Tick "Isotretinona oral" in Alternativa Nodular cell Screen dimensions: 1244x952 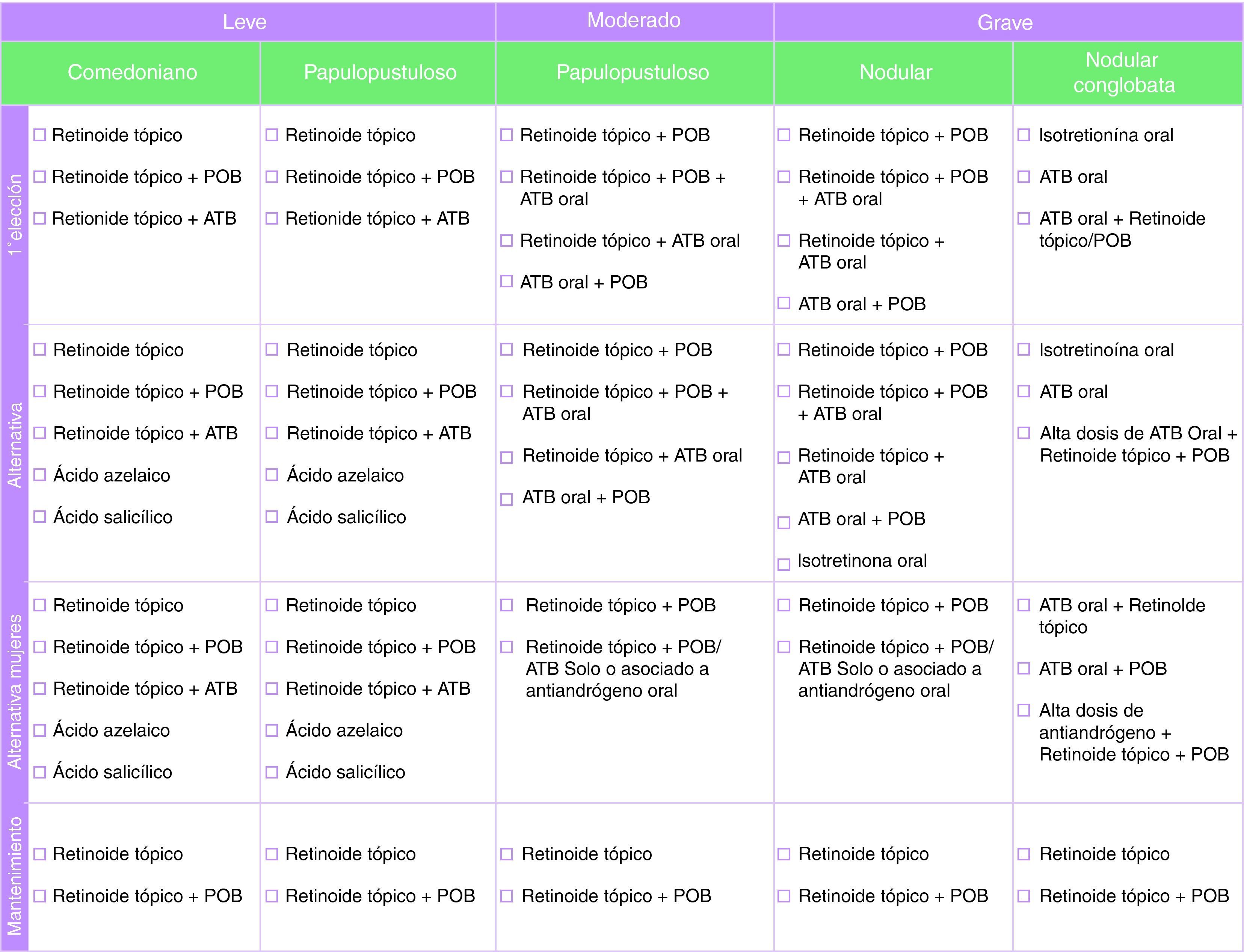click(x=784, y=564)
